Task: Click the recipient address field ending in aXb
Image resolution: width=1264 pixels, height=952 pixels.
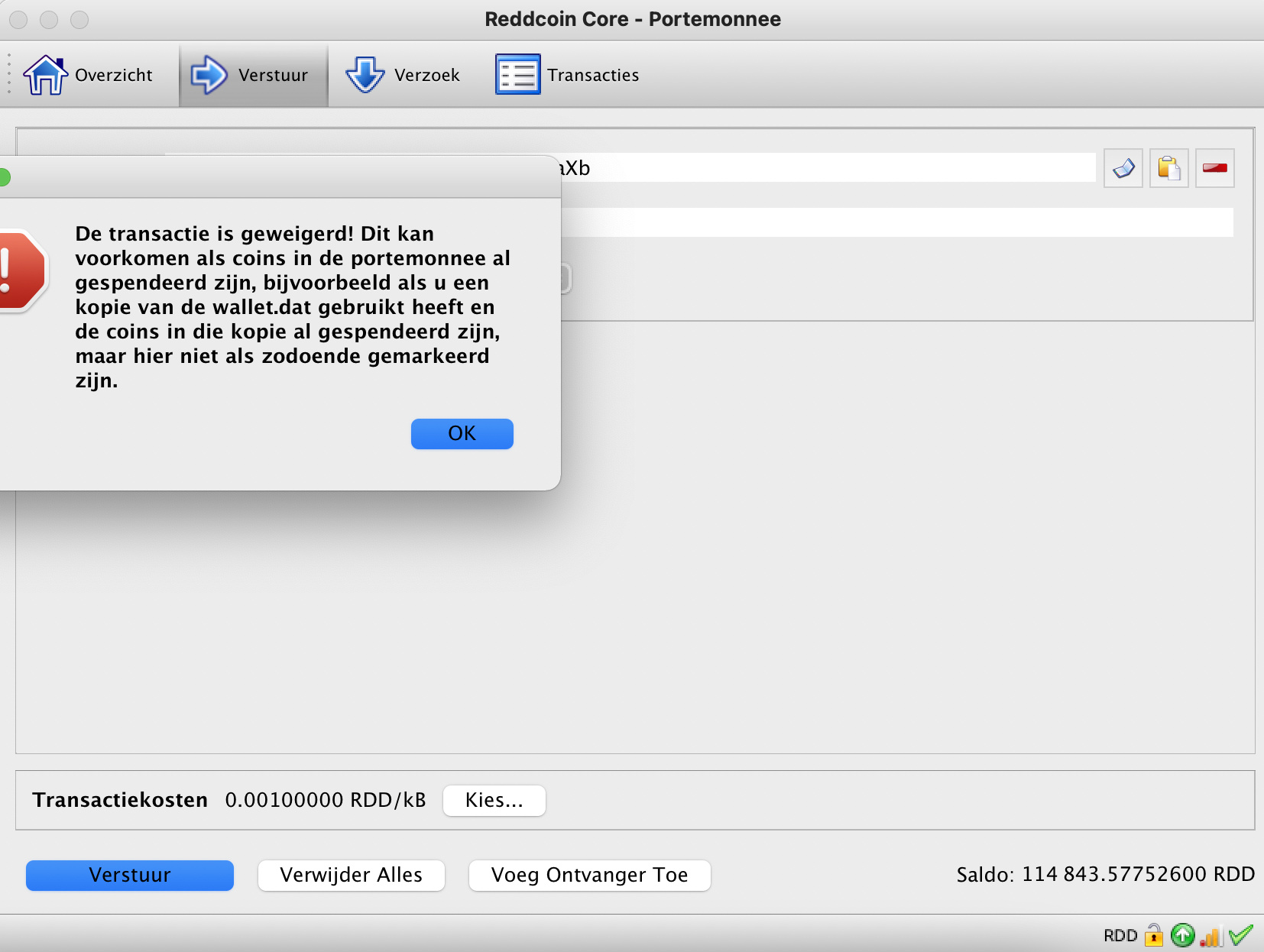Action: tap(828, 167)
